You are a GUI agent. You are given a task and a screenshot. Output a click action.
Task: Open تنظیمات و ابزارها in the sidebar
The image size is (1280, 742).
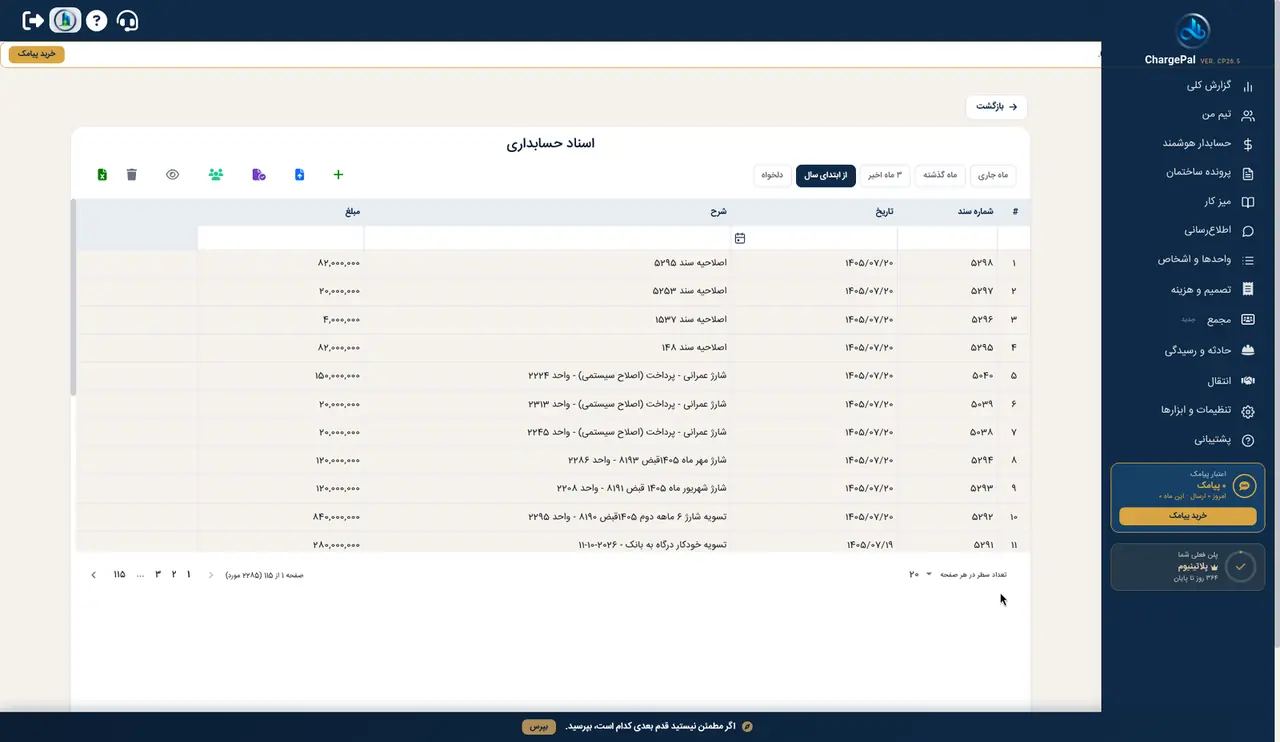pyautogui.click(x=1194, y=411)
